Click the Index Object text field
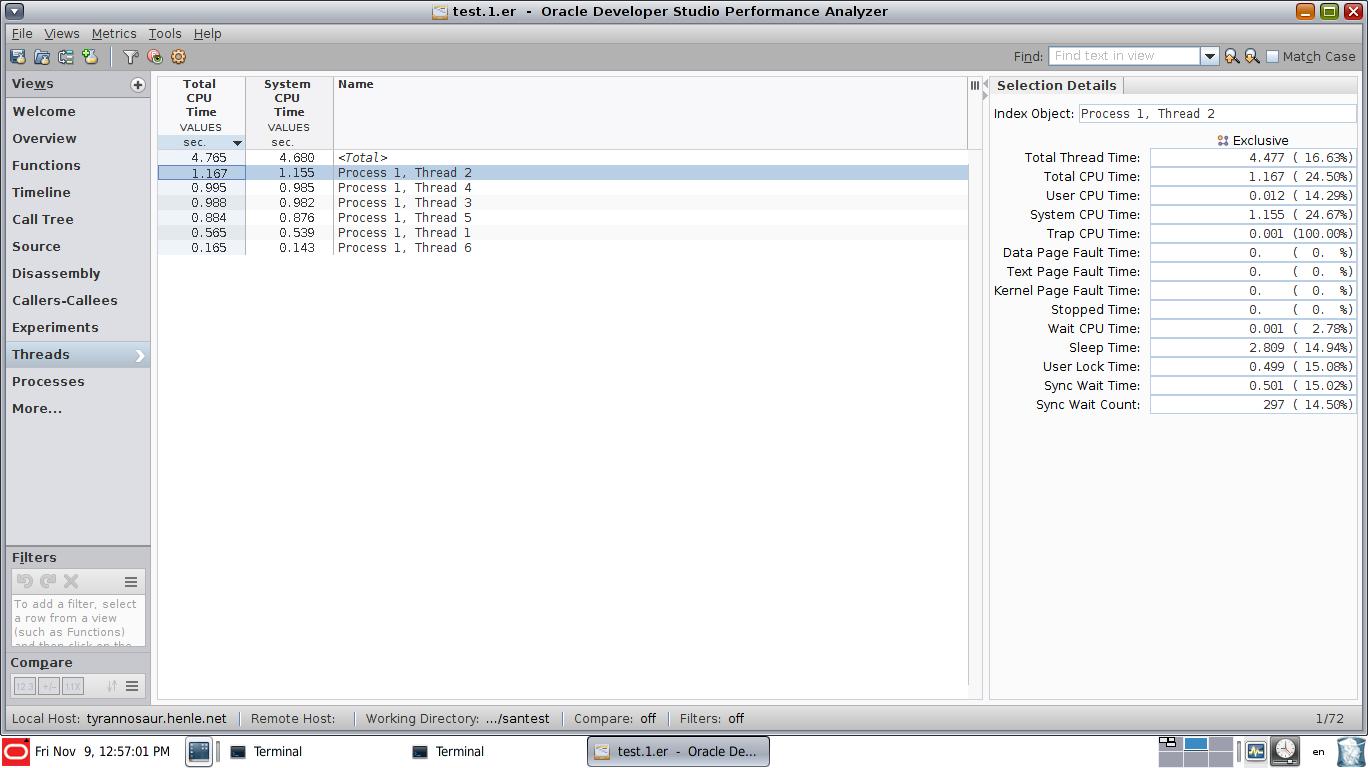 (x=1217, y=114)
